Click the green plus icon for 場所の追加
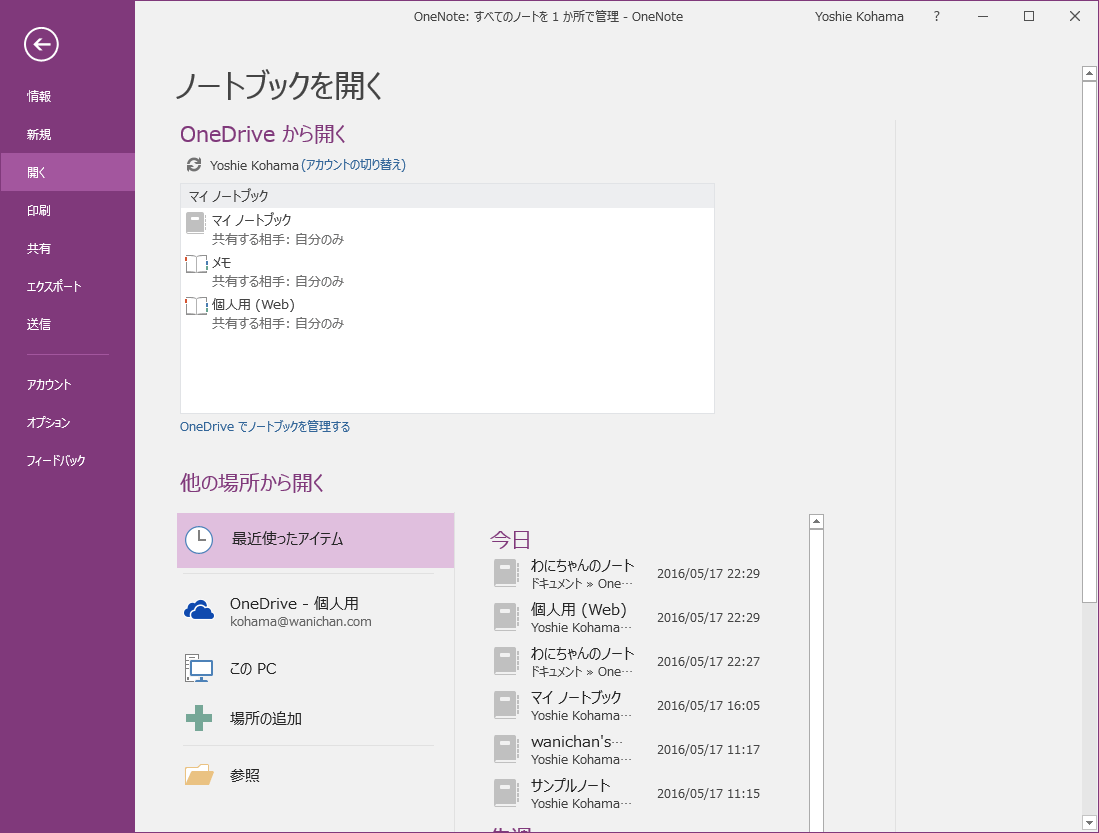1099x833 pixels. pos(199,718)
